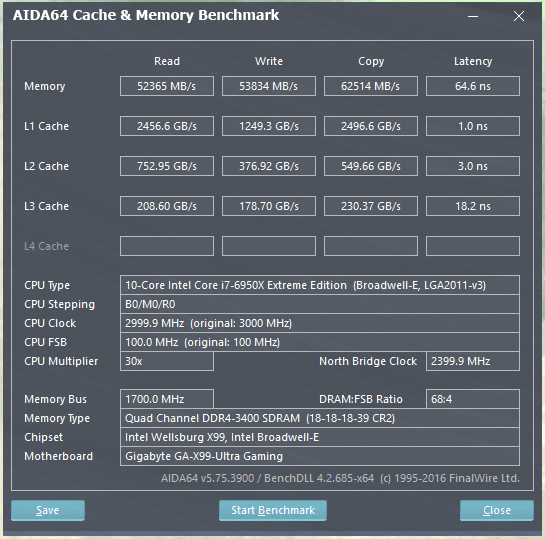The image size is (545, 539).
Task: Select L3 Cache Write 178.70 GB/s
Action: 269,206
